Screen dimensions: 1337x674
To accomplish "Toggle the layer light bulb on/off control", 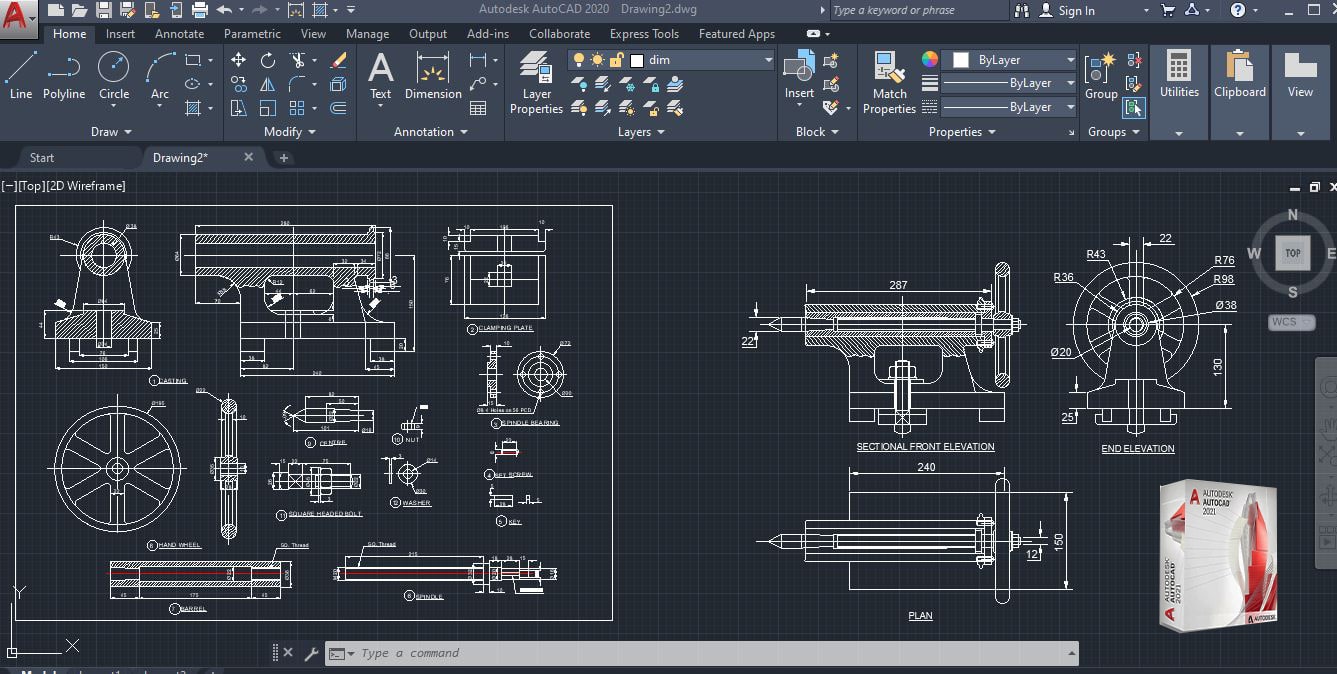I will pyautogui.click(x=578, y=59).
